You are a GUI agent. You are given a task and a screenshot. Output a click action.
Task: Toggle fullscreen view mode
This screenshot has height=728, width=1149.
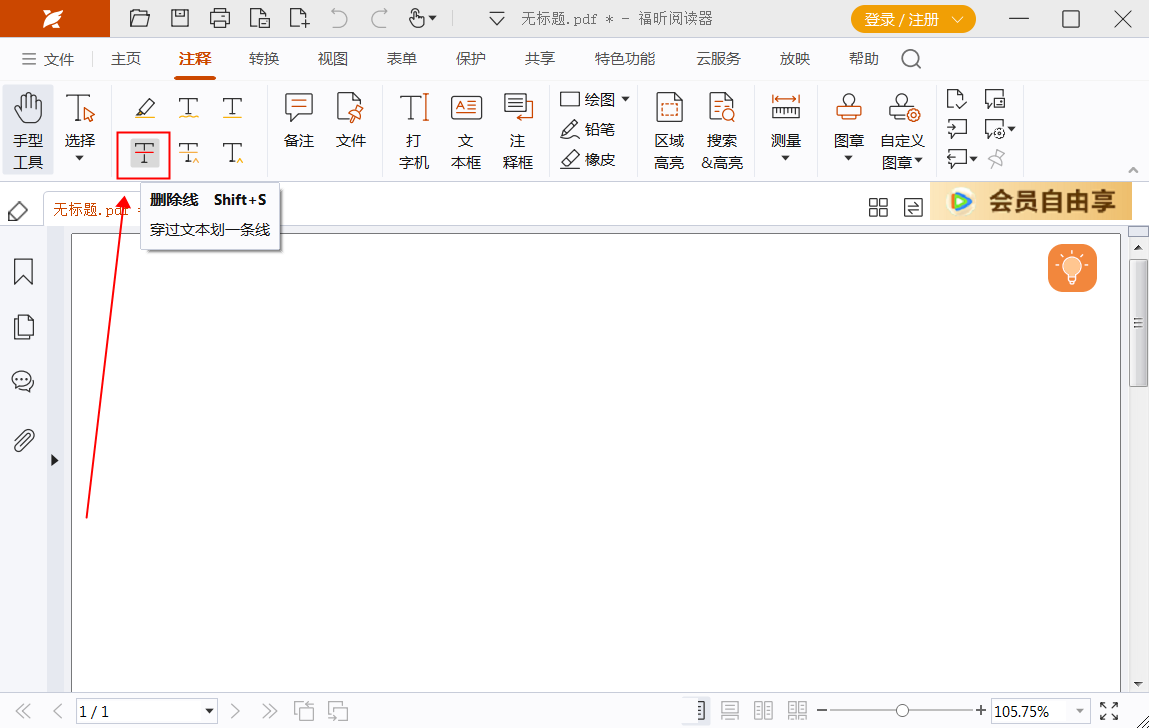pyautogui.click(x=1107, y=711)
